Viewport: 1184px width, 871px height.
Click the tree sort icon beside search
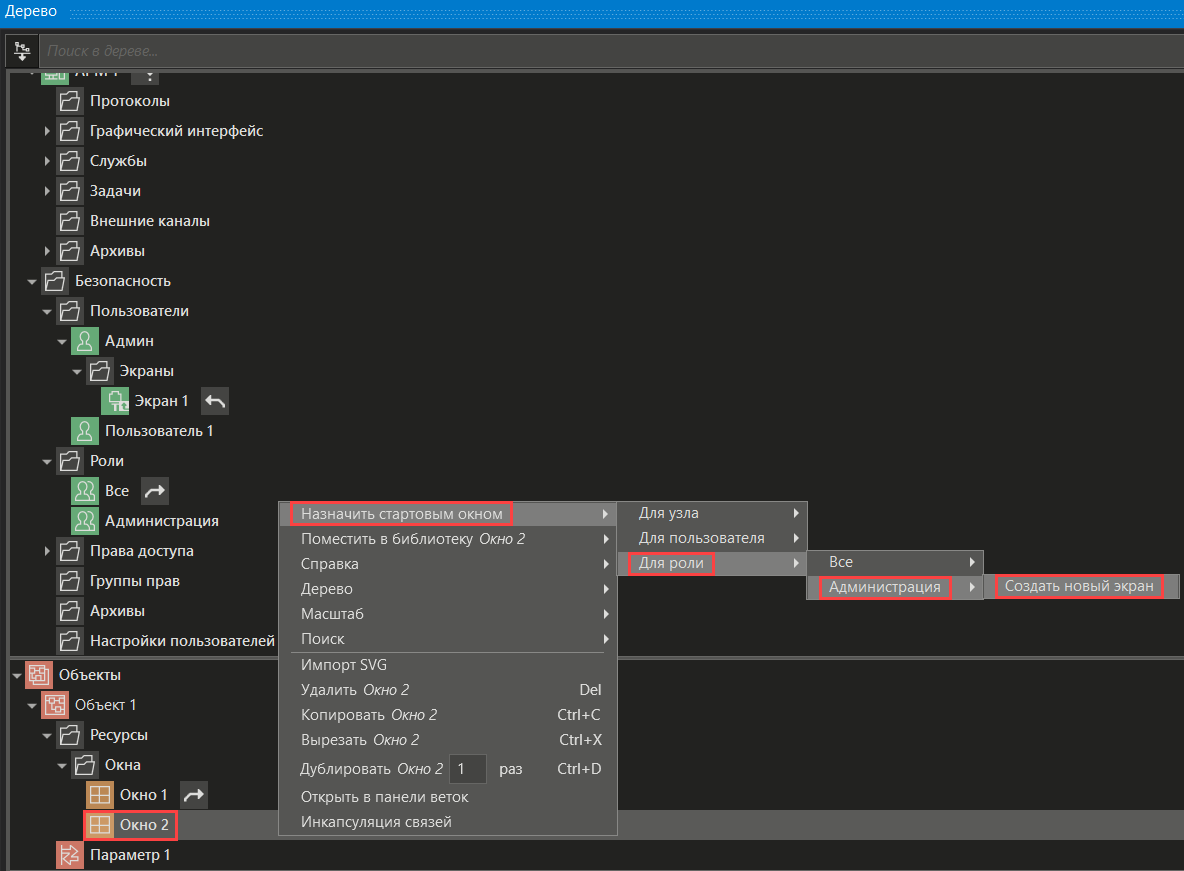(22, 50)
